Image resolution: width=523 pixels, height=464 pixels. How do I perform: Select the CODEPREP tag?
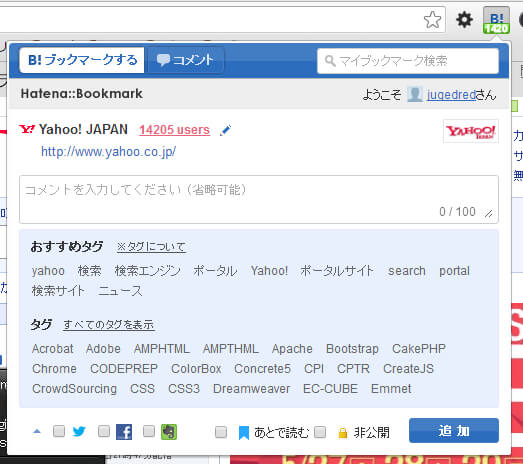tap(124, 369)
